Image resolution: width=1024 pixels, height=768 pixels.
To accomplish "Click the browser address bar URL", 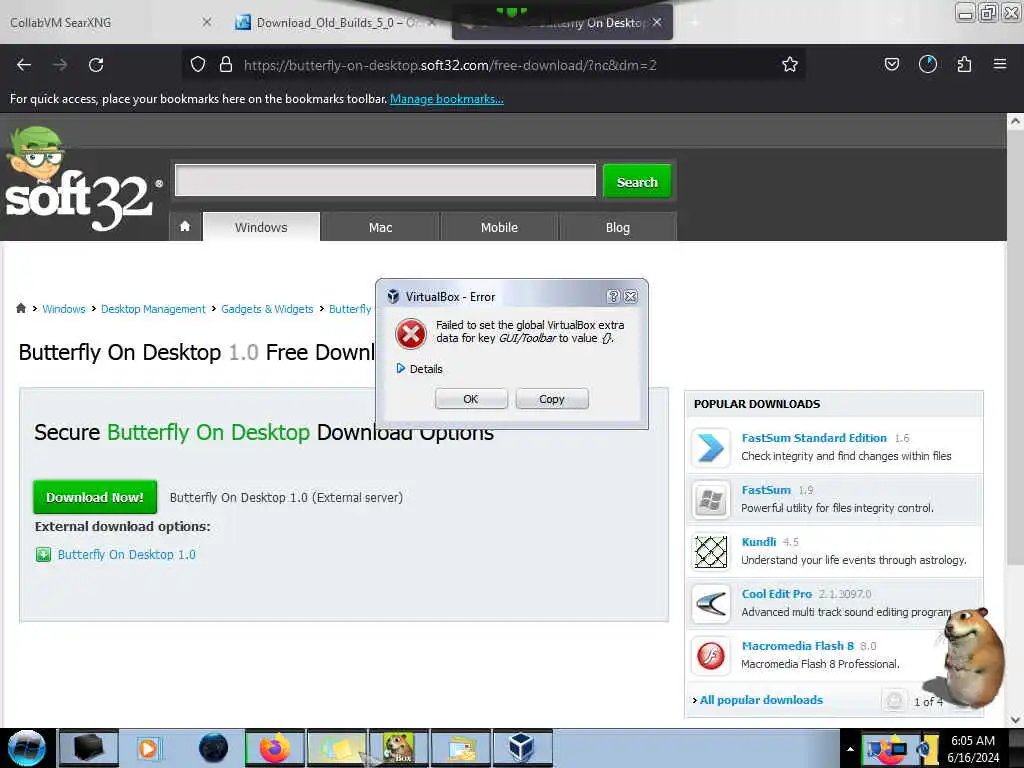I will 450,65.
